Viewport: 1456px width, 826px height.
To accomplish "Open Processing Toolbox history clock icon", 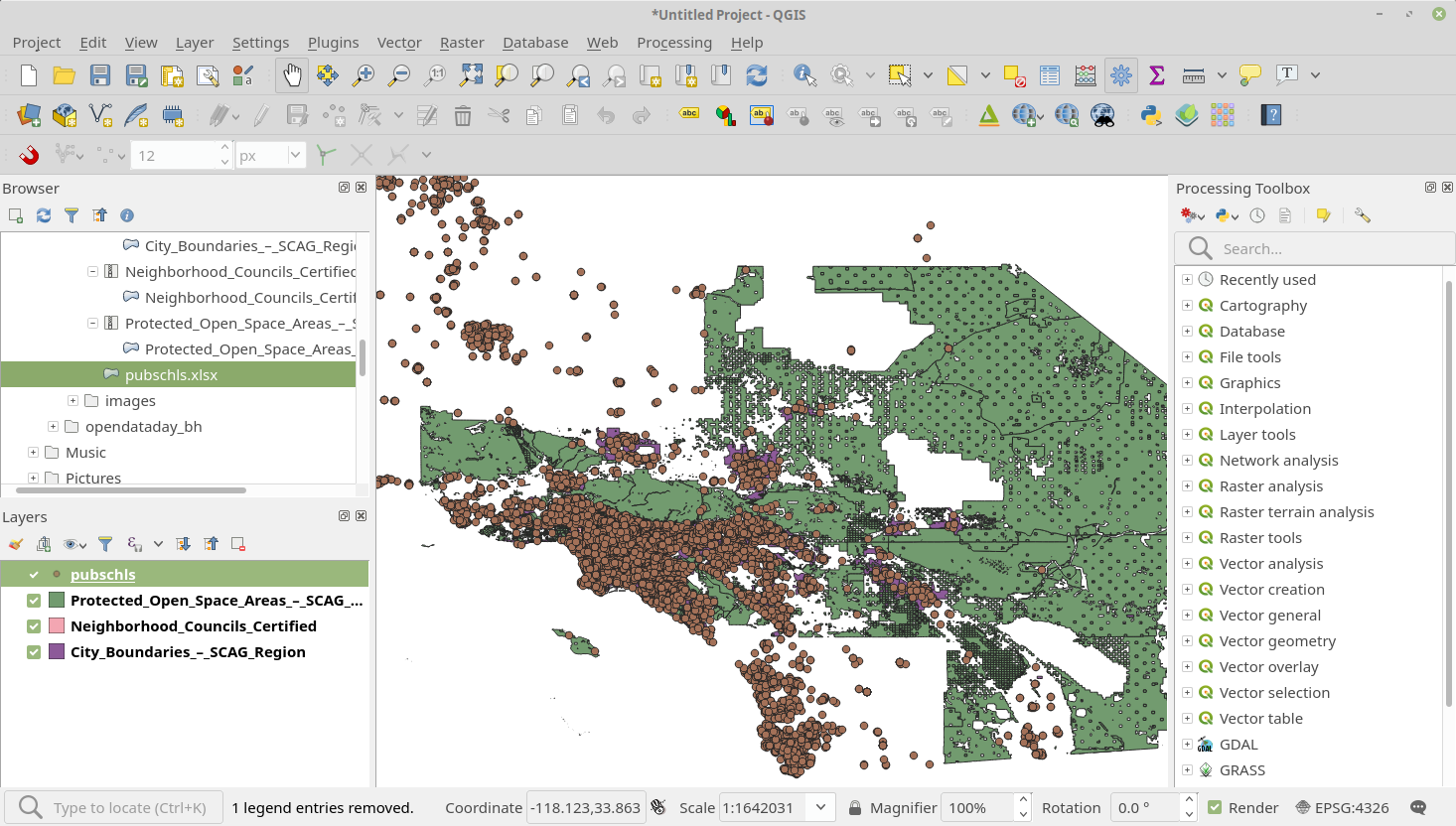I will coord(1257,215).
